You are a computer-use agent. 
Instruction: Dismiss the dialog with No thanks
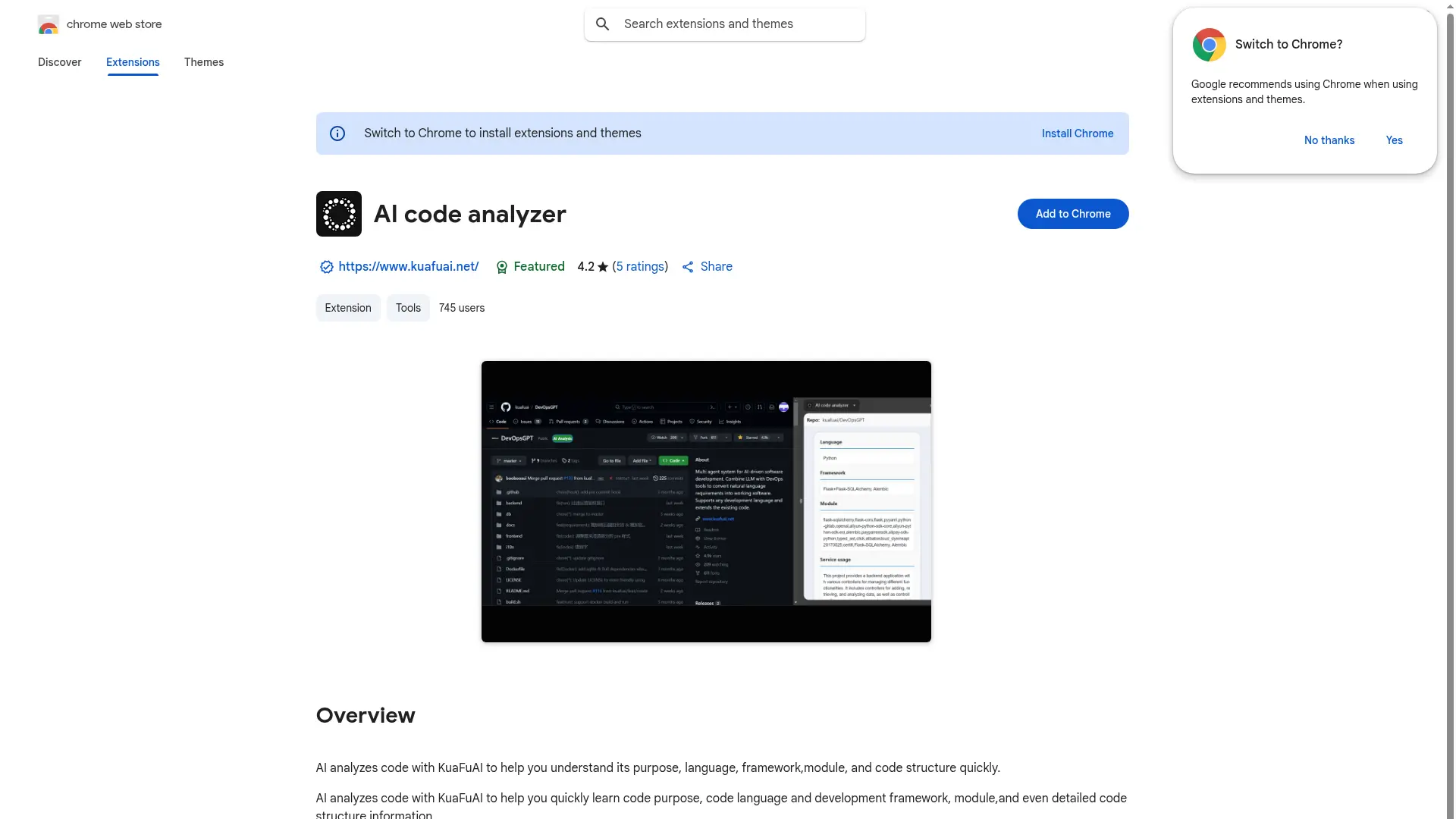[x=1329, y=140]
